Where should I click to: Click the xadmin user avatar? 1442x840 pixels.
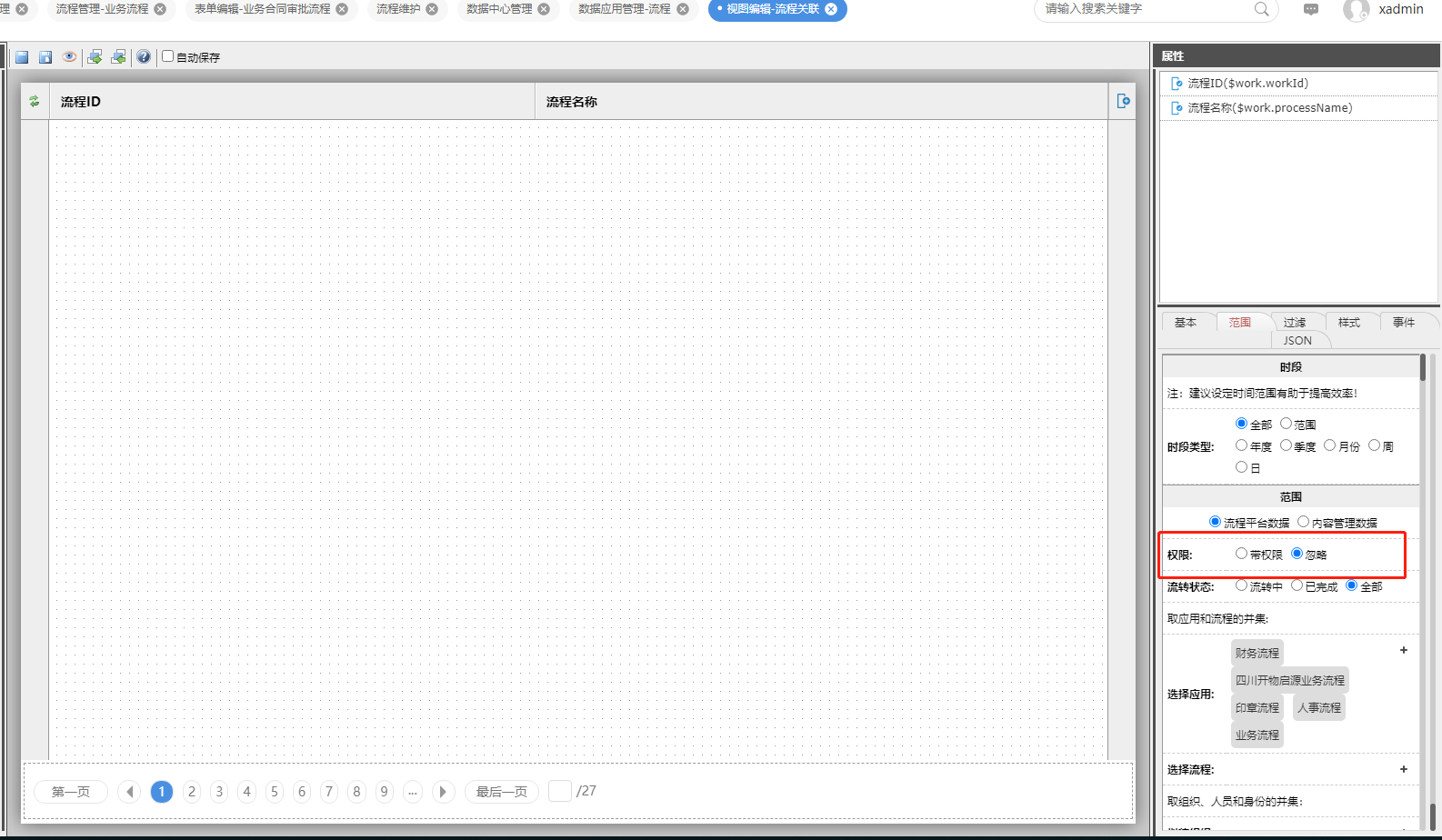(x=1356, y=10)
